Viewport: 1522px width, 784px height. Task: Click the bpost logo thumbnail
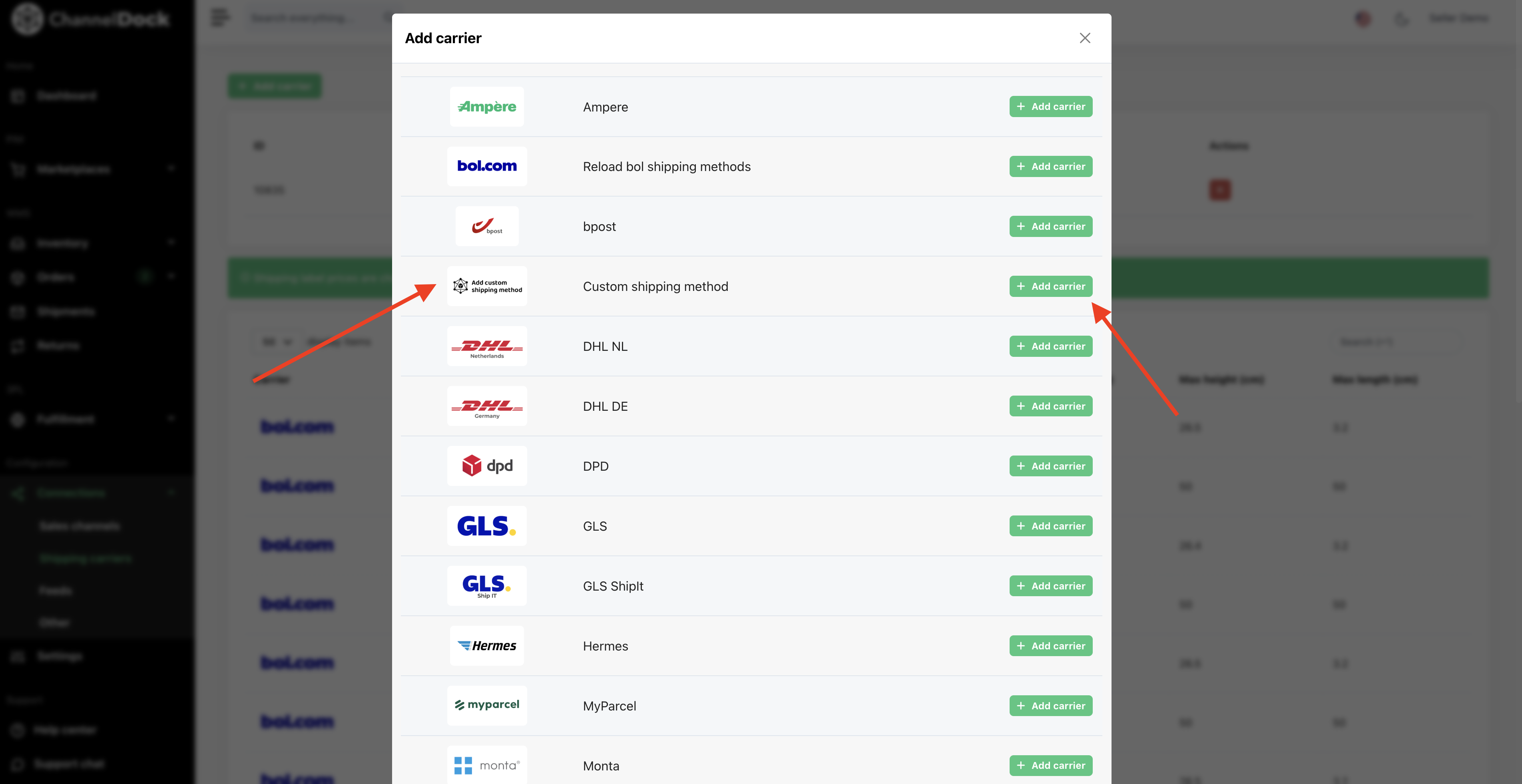pos(487,226)
